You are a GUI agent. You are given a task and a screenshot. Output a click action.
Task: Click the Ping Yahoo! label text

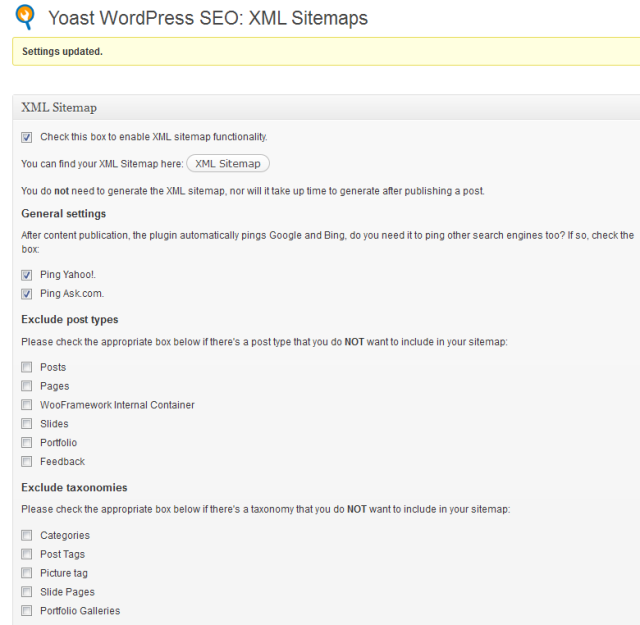(x=66, y=275)
